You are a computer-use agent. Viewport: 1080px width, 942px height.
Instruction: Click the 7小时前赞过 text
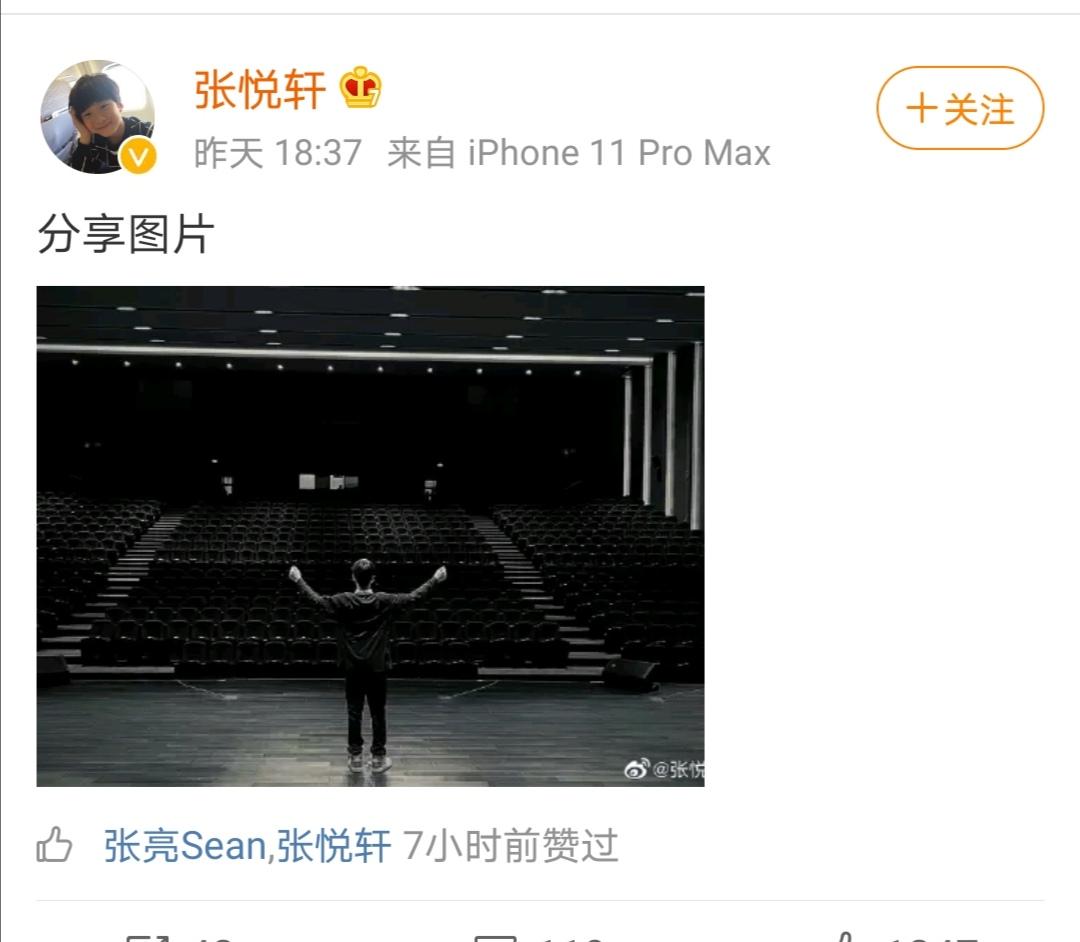510,846
